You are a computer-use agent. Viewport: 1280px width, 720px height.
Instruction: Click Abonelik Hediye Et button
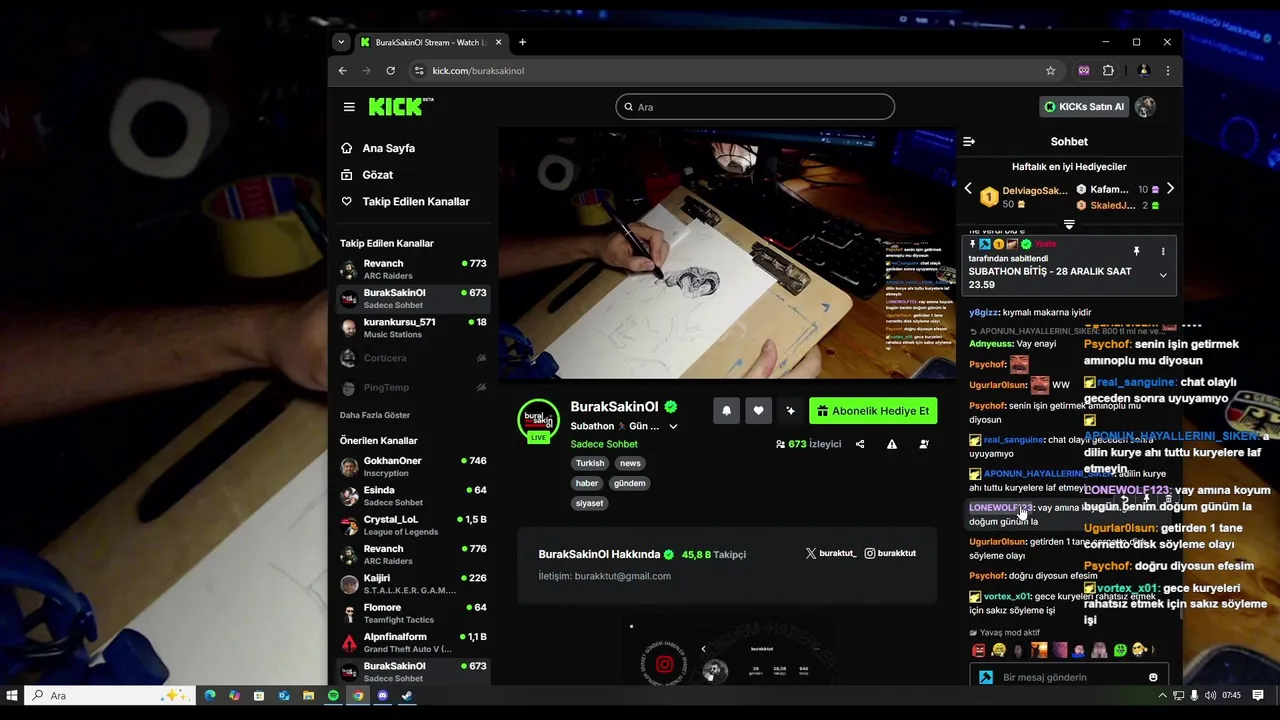tap(873, 411)
